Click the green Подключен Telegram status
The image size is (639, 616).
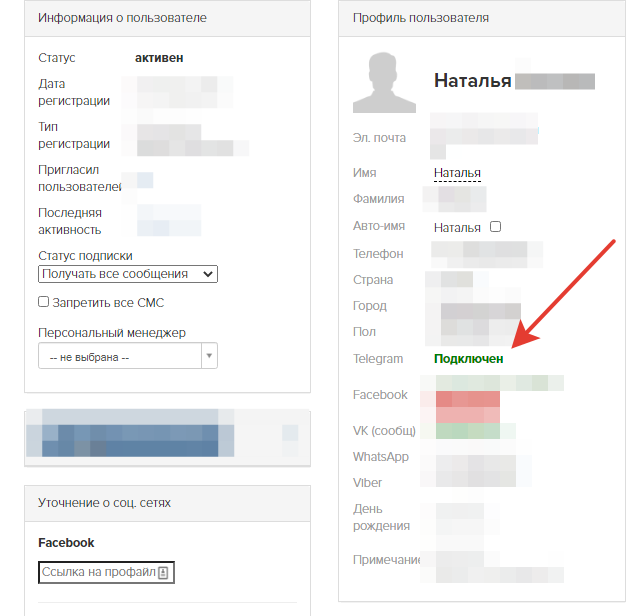pos(468,359)
